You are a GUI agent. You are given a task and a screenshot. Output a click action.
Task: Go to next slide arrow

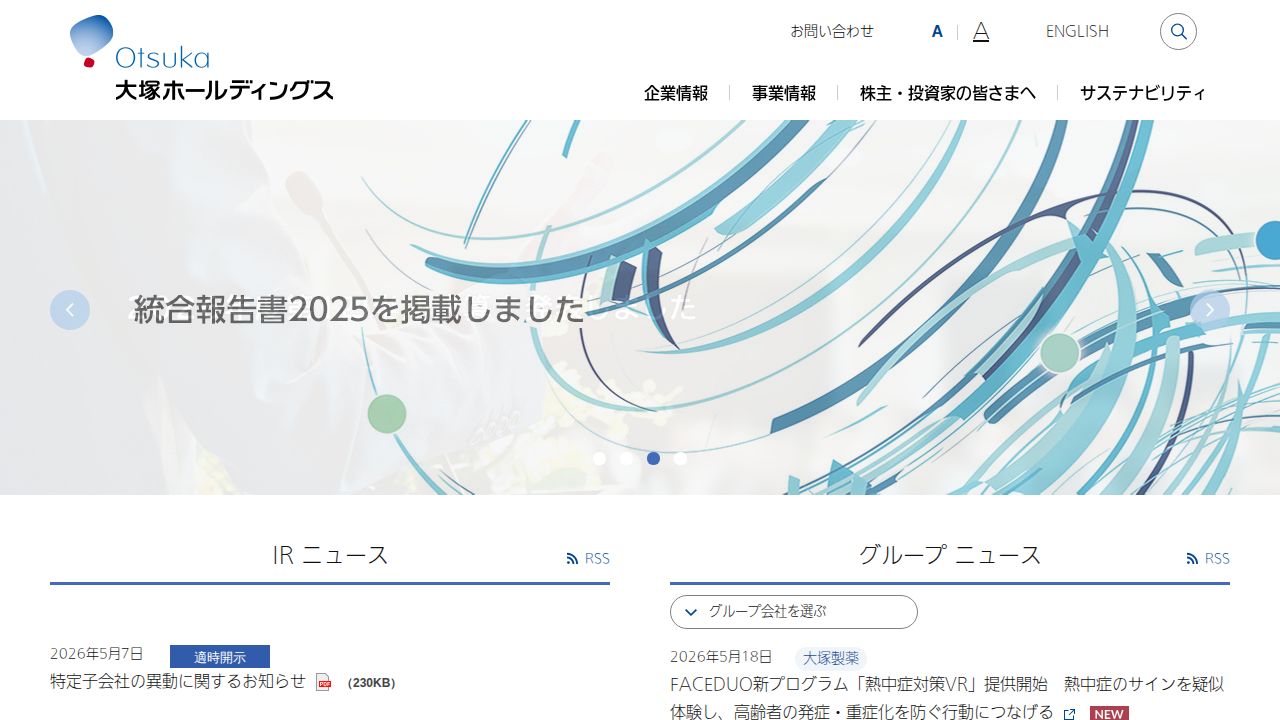1210,310
